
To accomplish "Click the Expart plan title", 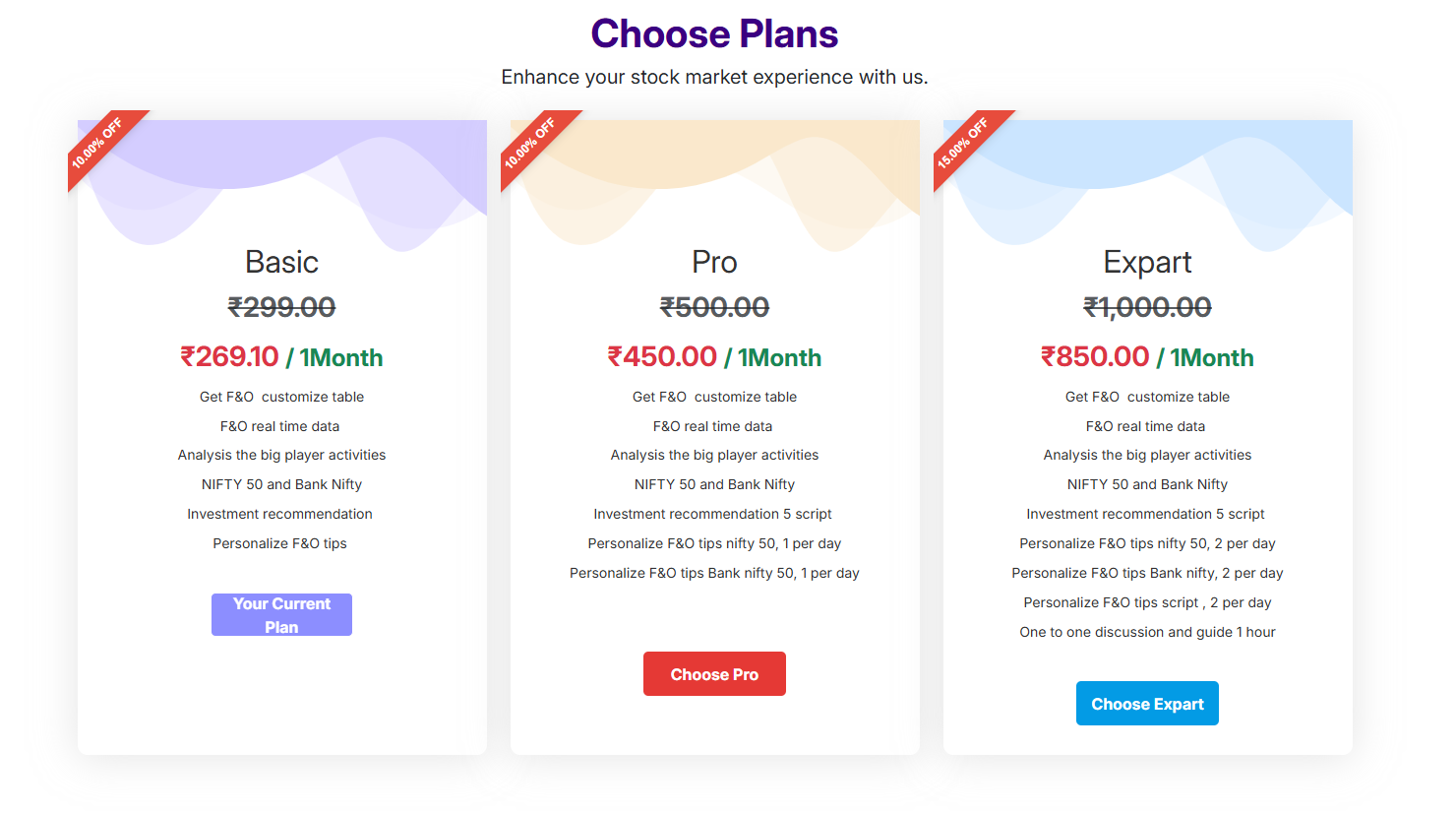I will click(x=1147, y=262).
